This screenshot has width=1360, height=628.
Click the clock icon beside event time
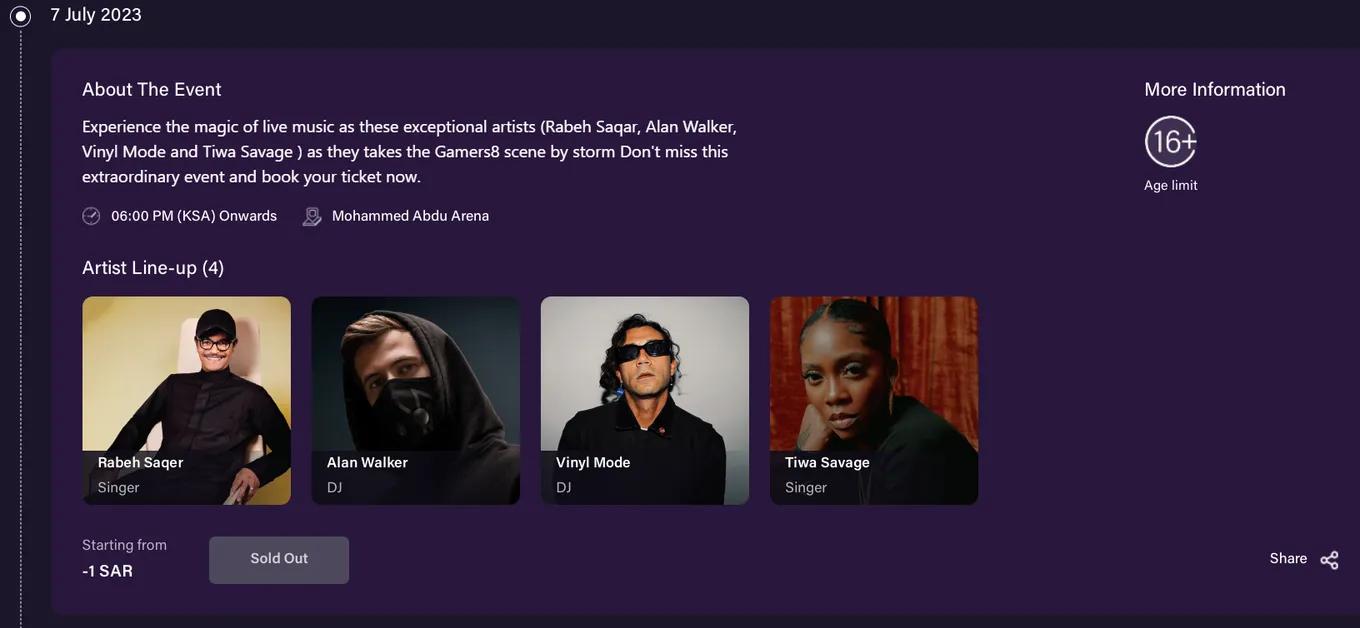[x=91, y=216]
